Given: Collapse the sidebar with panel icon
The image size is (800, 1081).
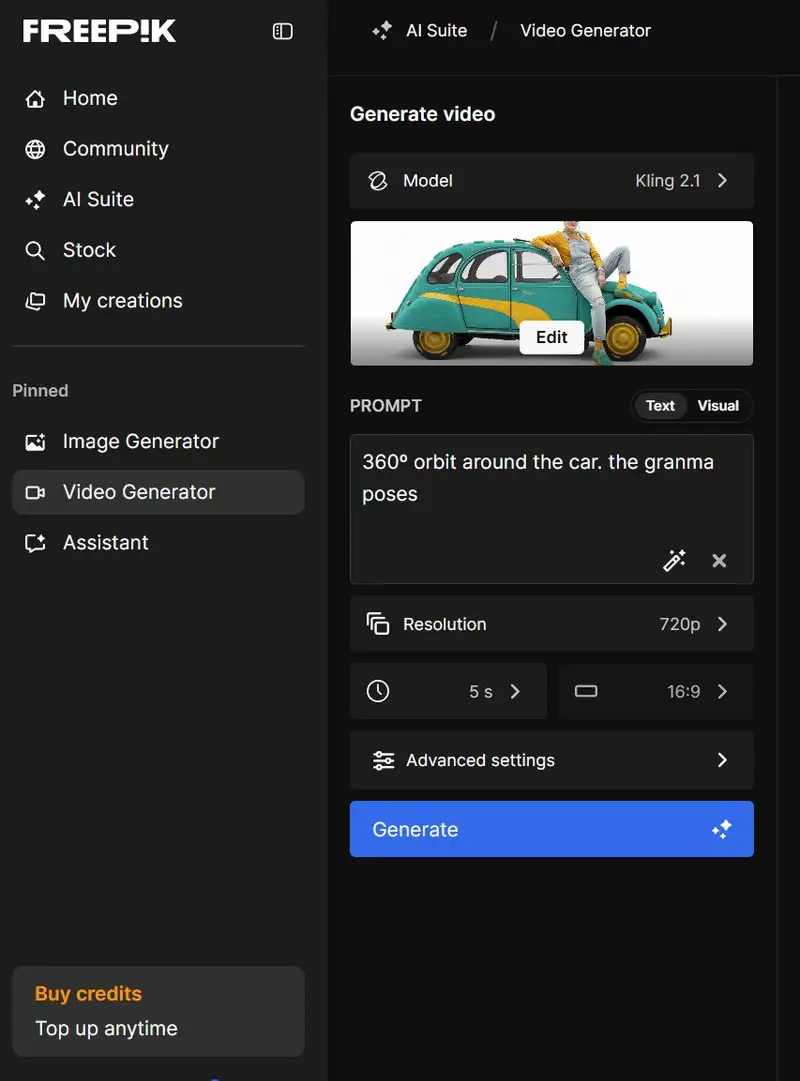Looking at the screenshot, I should [283, 31].
